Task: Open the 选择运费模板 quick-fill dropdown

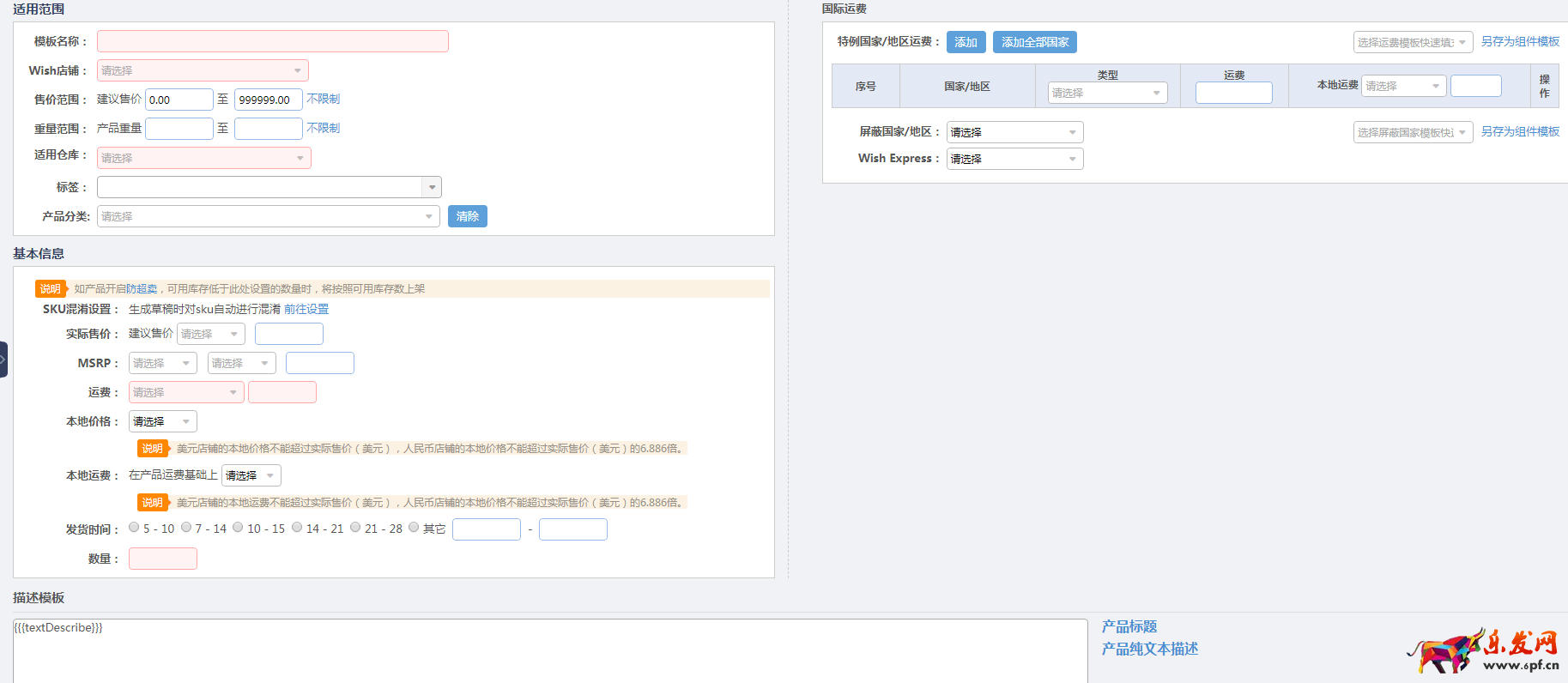Action: click(1413, 42)
